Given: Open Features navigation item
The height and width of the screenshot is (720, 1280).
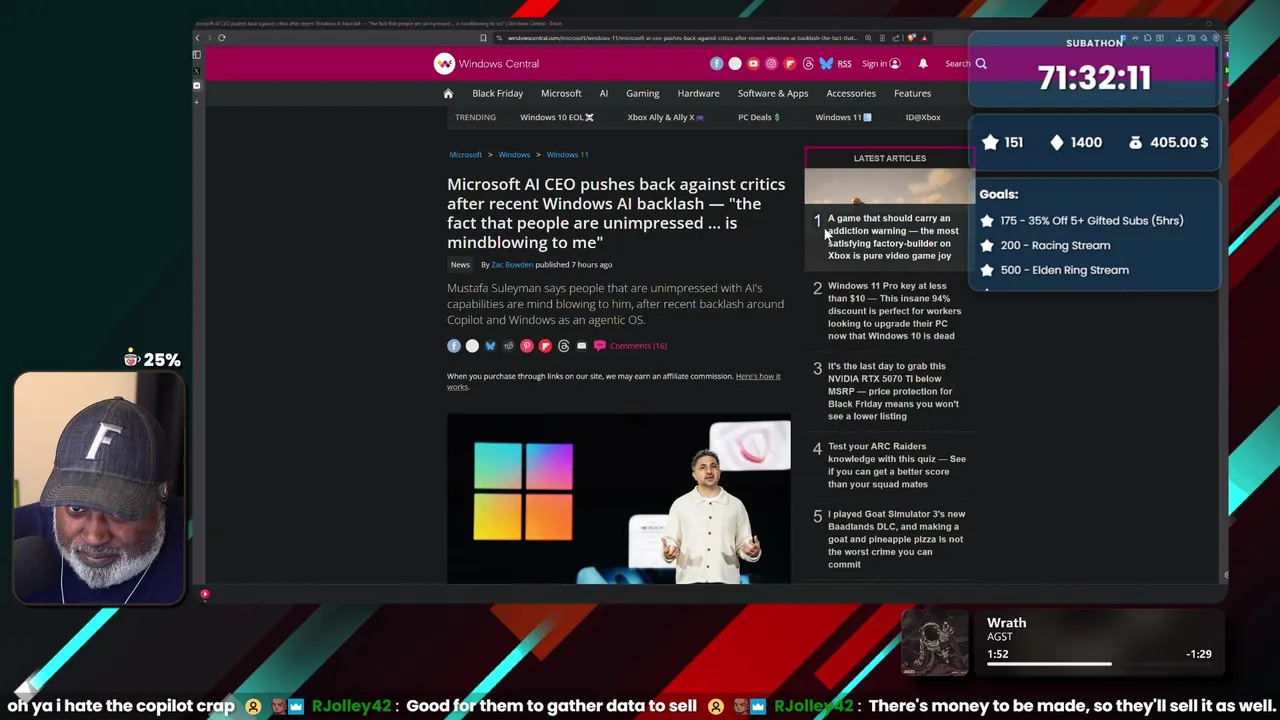Looking at the screenshot, I should (x=912, y=93).
